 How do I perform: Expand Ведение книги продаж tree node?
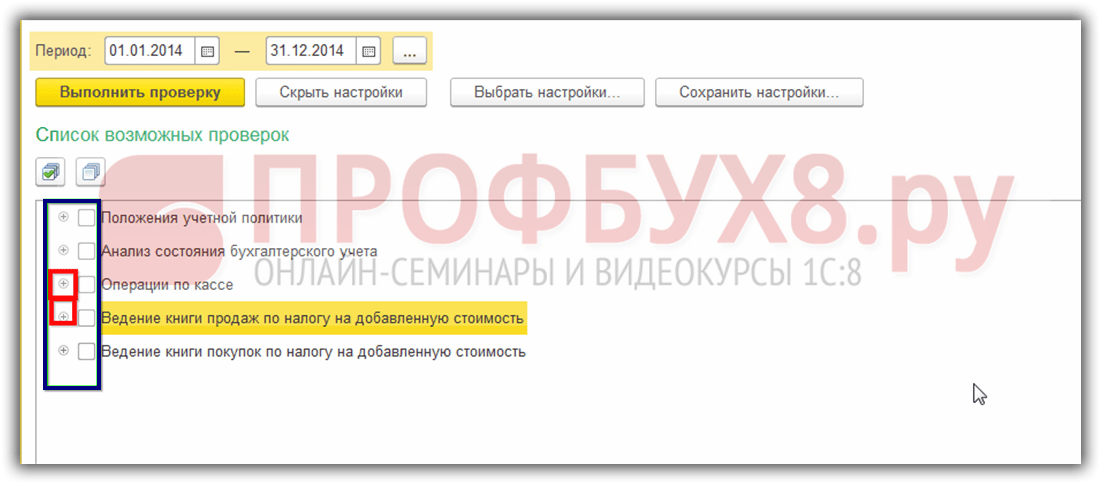point(64,317)
